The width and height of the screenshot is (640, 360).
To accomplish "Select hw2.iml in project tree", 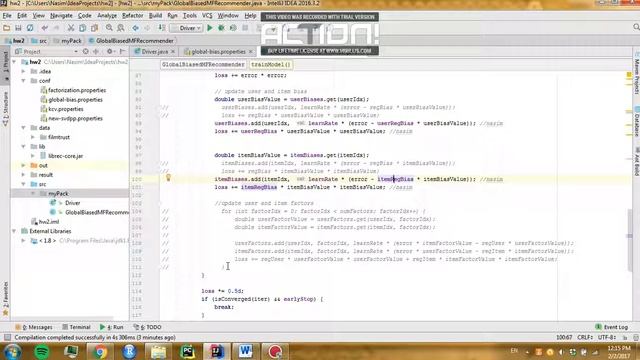I will 49,222.
